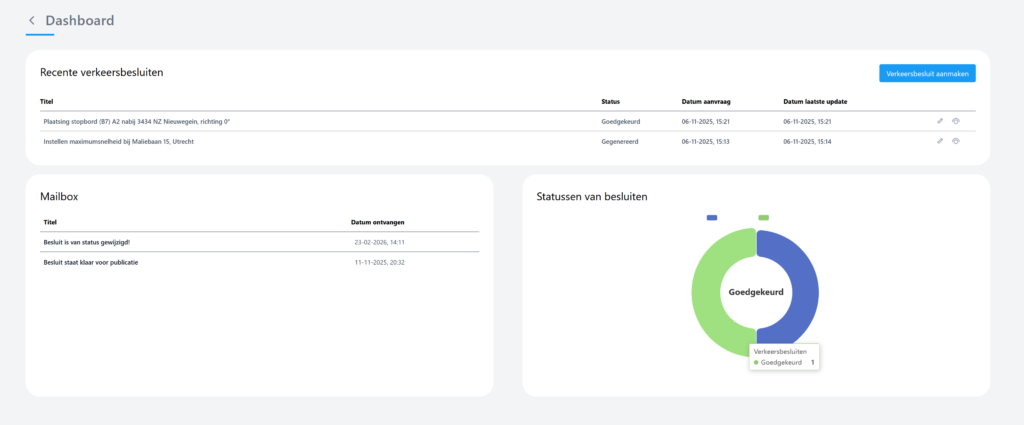Click the Goedgekeurd status cell
This screenshot has height=425, width=1024.
click(x=619, y=121)
